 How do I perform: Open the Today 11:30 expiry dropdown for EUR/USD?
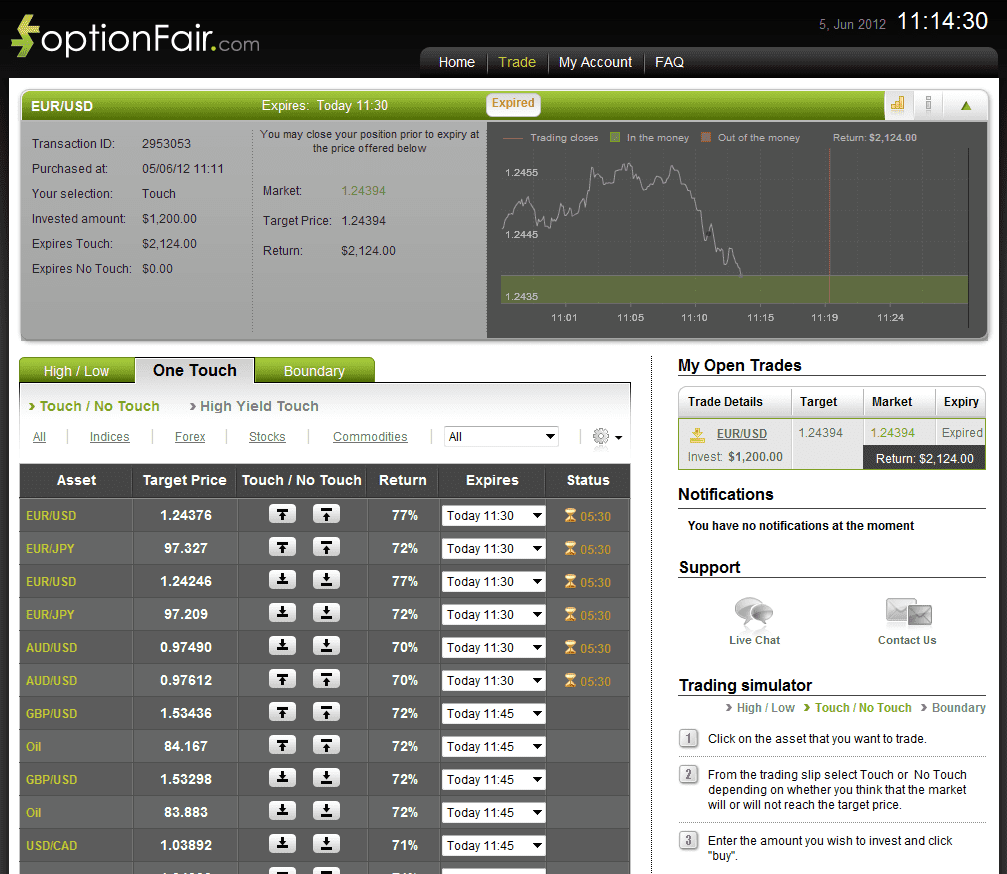click(492, 514)
